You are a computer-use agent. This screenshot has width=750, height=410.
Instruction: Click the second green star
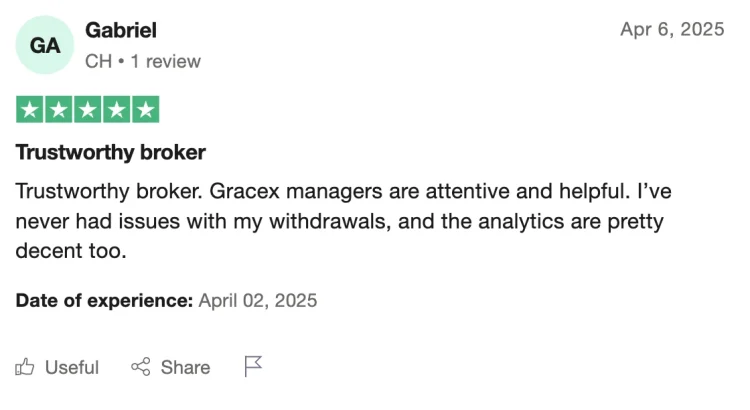coord(59,110)
